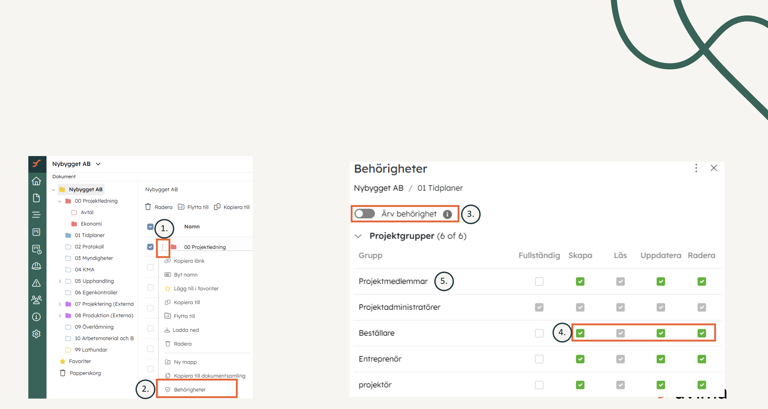Open the warning triangle sidebar icon

tap(37, 283)
